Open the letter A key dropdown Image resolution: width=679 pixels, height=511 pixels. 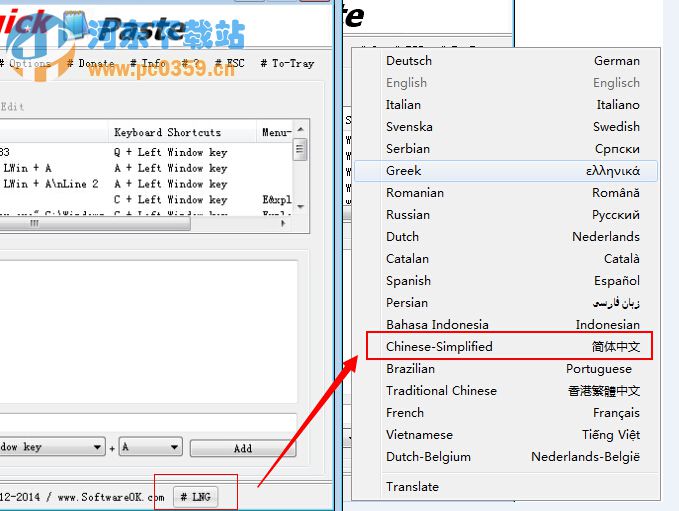pos(151,447)
